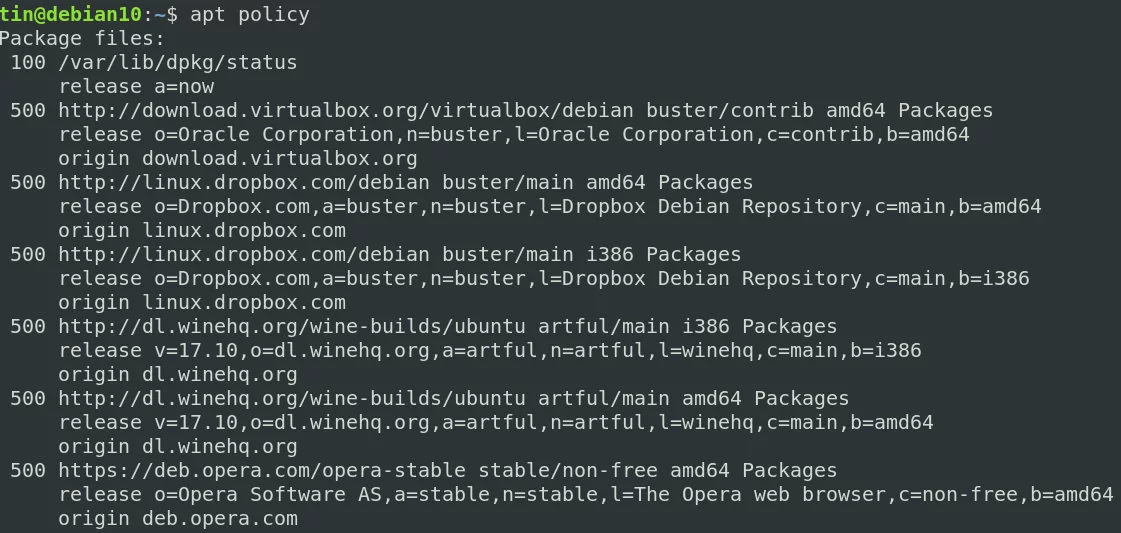
Task: Click the 'apt policy' command text
Action: pyautogui.click(x=250, y=15)
